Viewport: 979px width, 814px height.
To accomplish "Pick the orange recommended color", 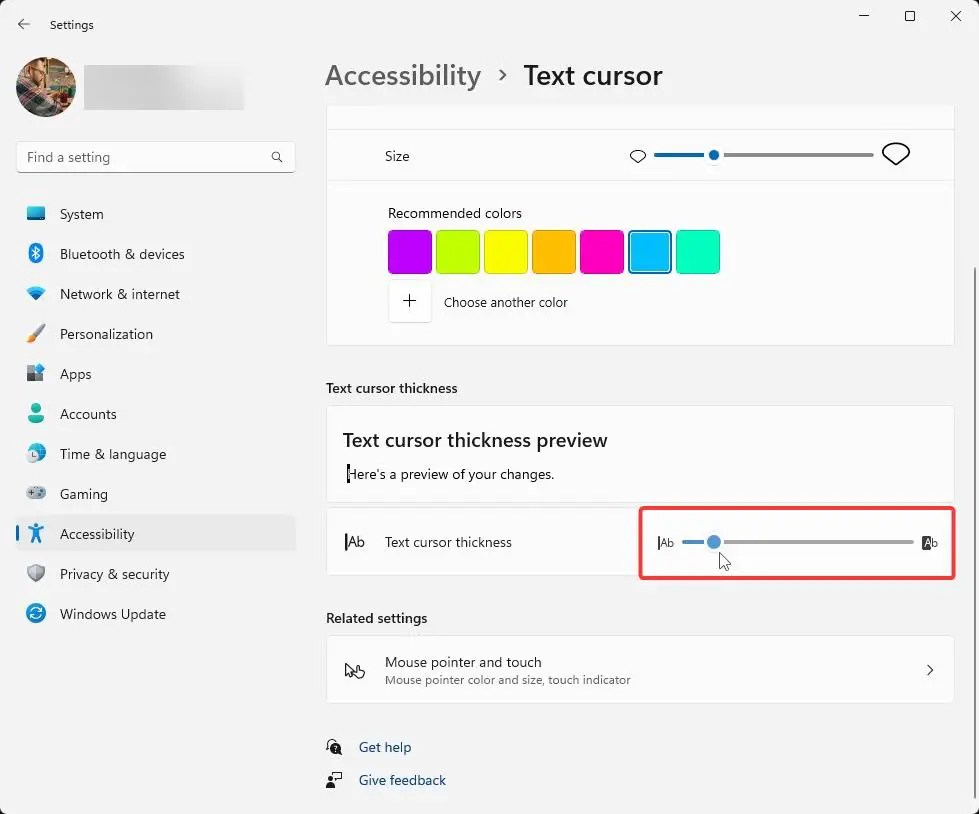I will [x=554, y=252].
